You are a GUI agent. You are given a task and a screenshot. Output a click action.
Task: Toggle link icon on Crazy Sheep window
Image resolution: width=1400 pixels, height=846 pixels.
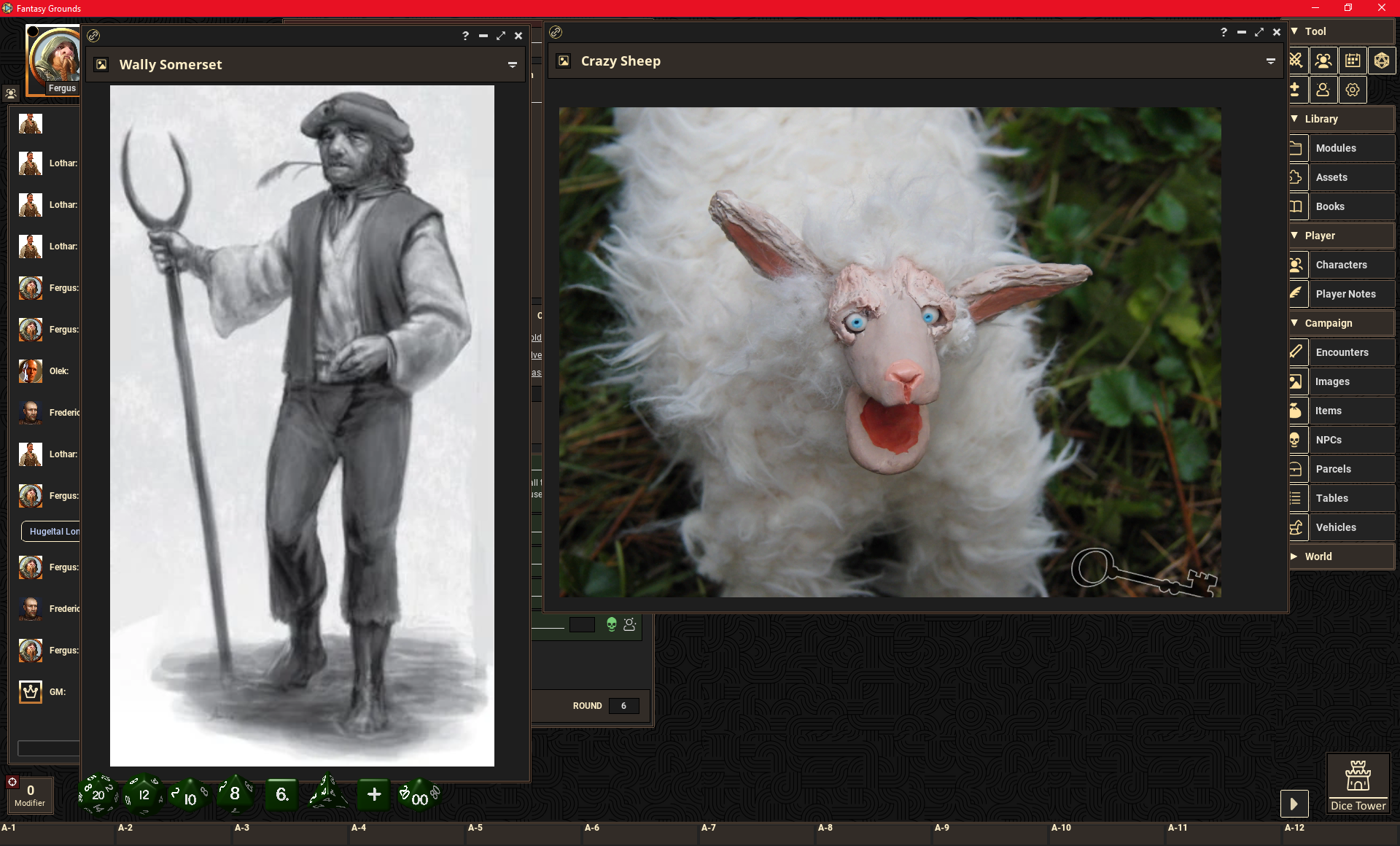tap(556, 32)
